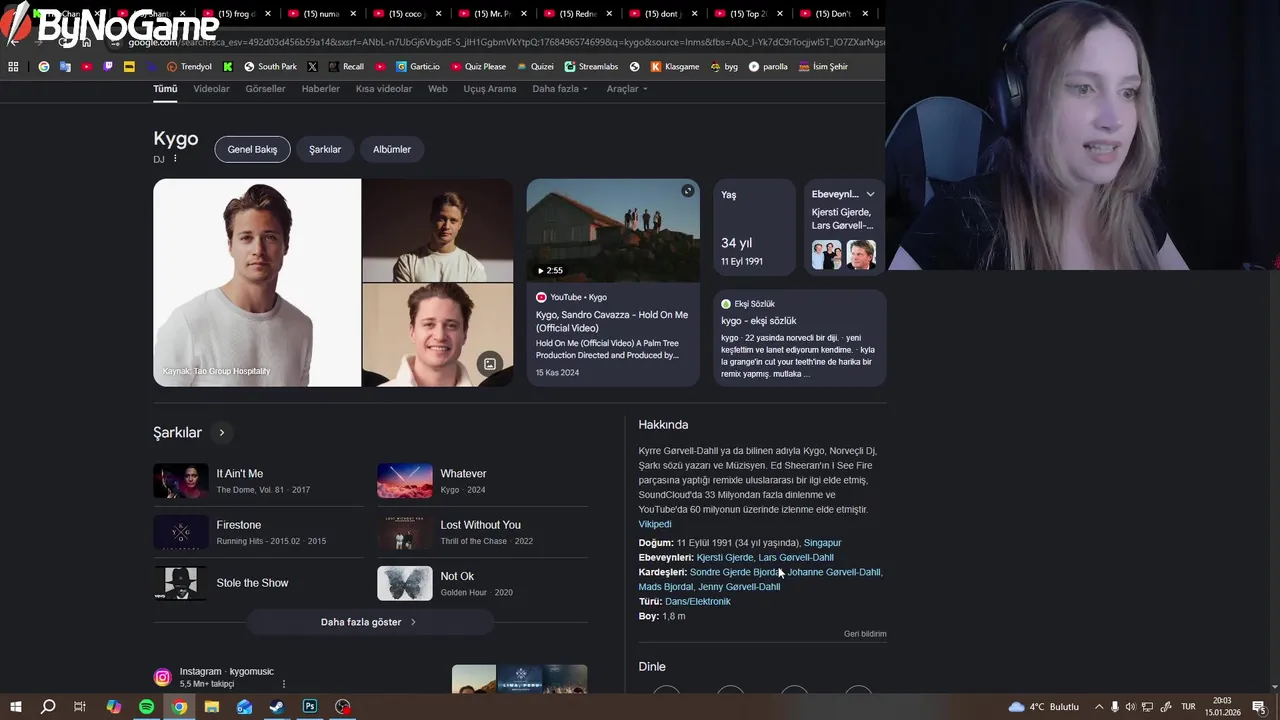Open File Explorer from the taskbar
Screen dimensions: 1280x720
(212, 706)
